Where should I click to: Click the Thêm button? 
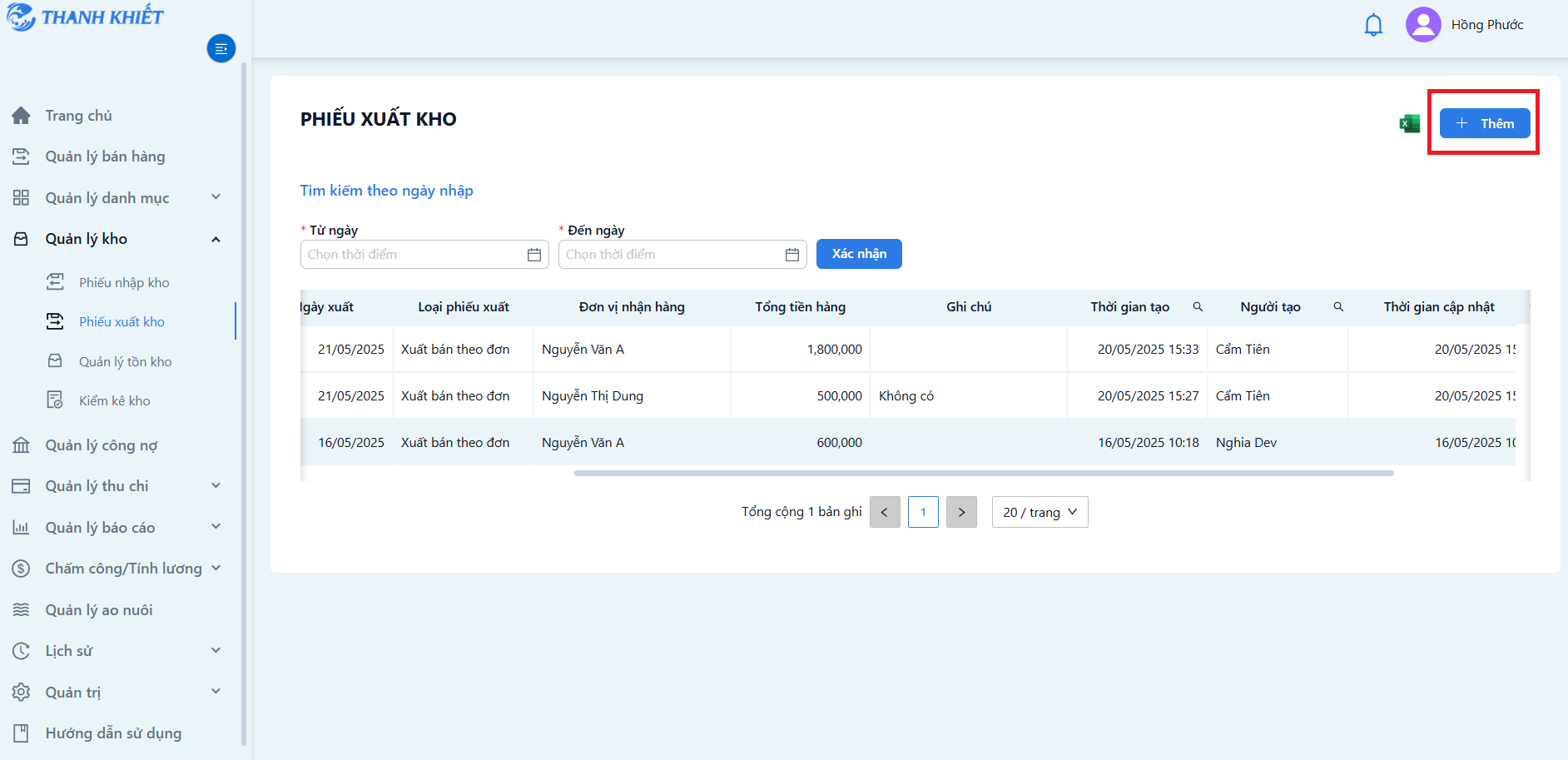coord(1485,123)
